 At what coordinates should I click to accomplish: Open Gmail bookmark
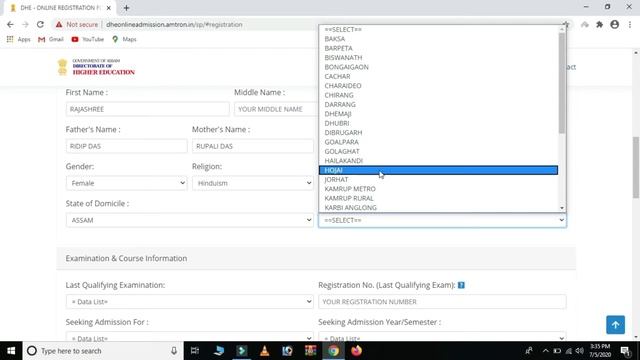(51, 39)
